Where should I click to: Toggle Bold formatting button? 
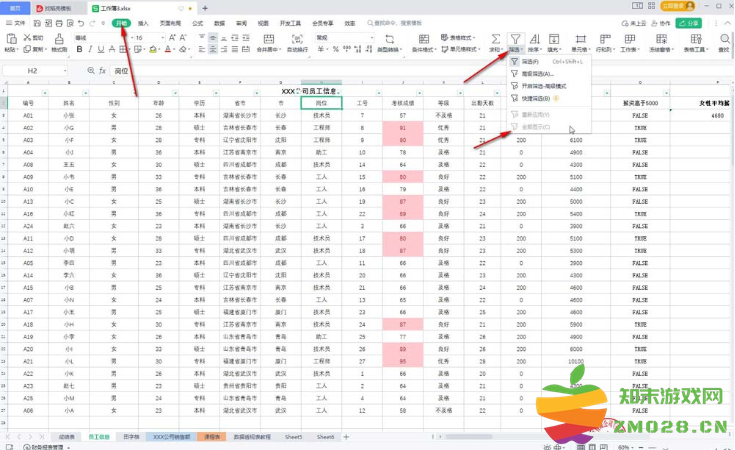[x=80, y=48]
